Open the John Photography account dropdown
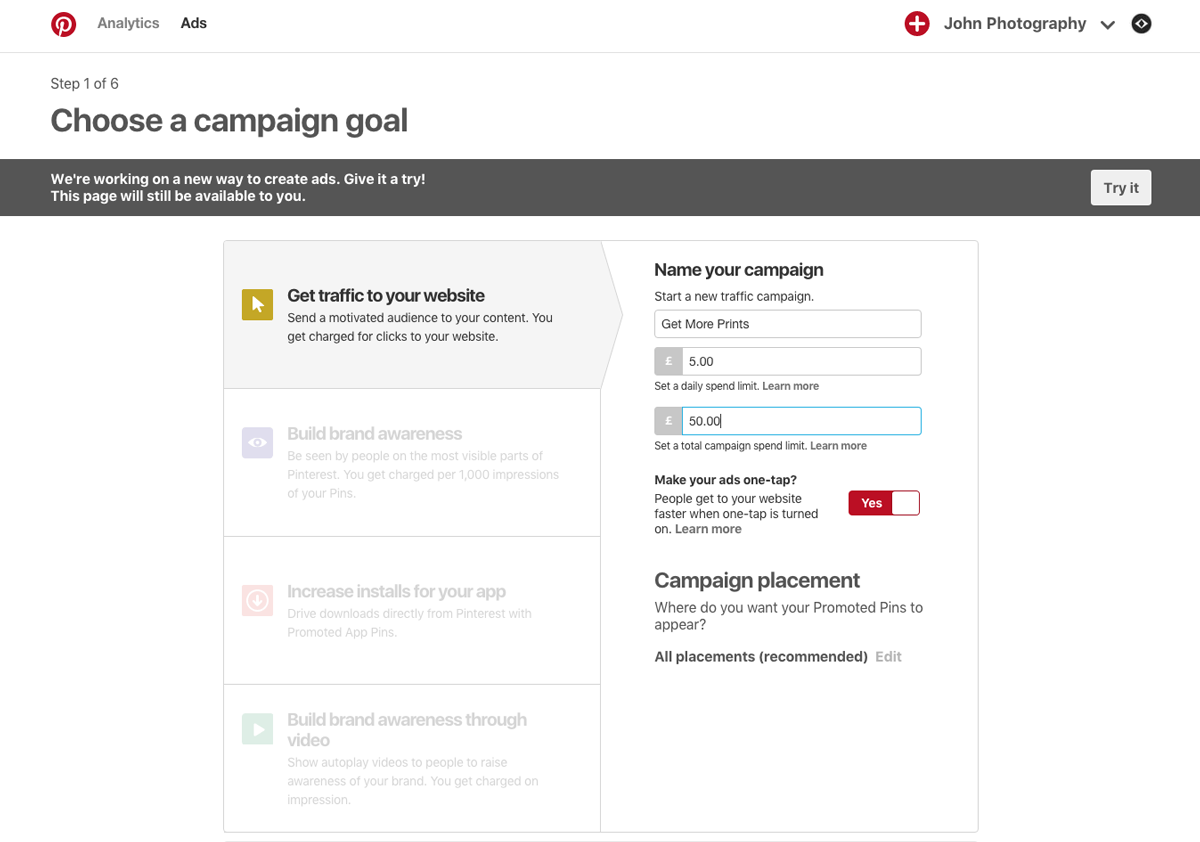The width and height of the screenshot is (1200, 842). pyautogui.click(x=1107, y=24)
